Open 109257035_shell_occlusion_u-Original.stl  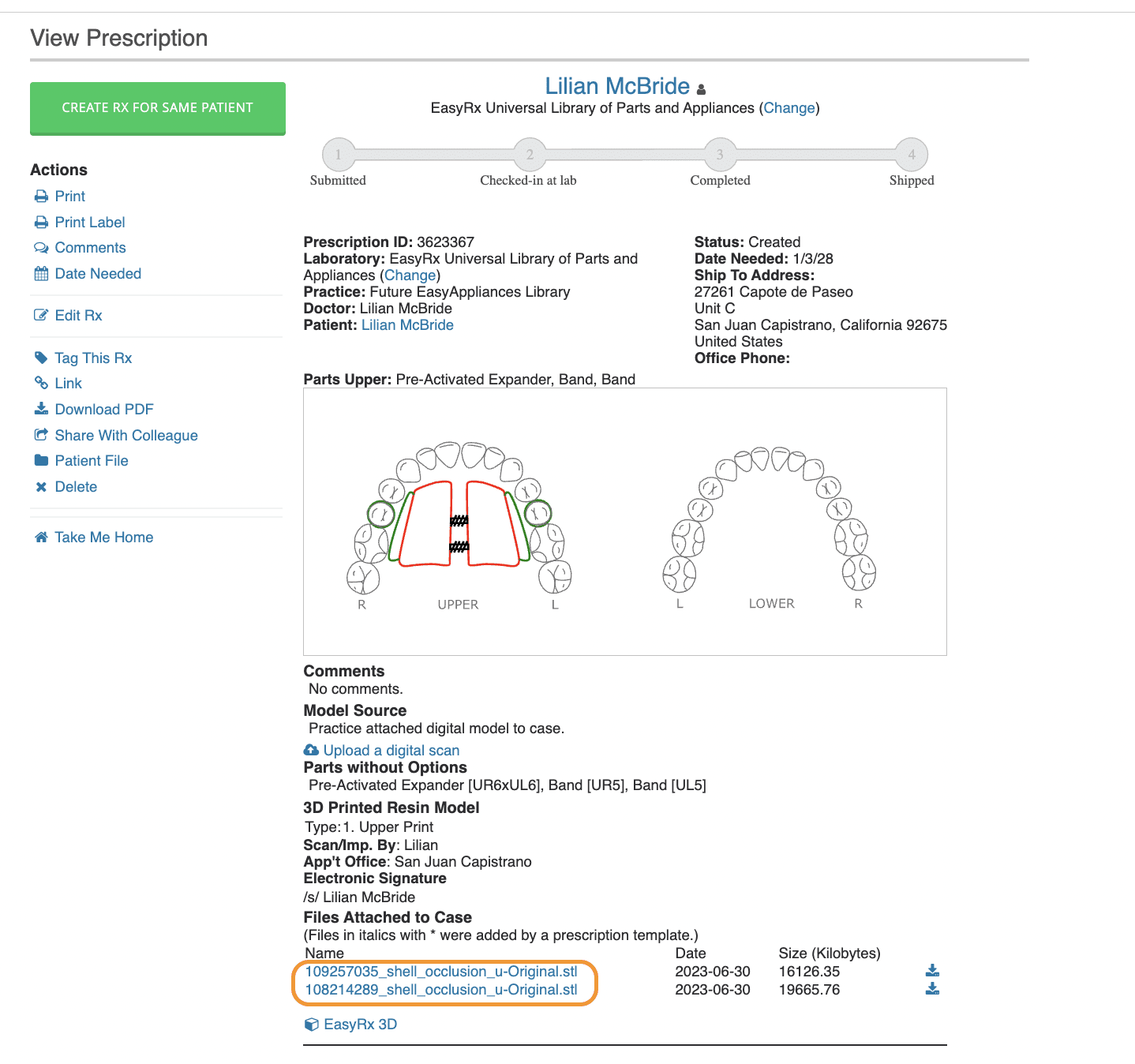click(443, 971)
